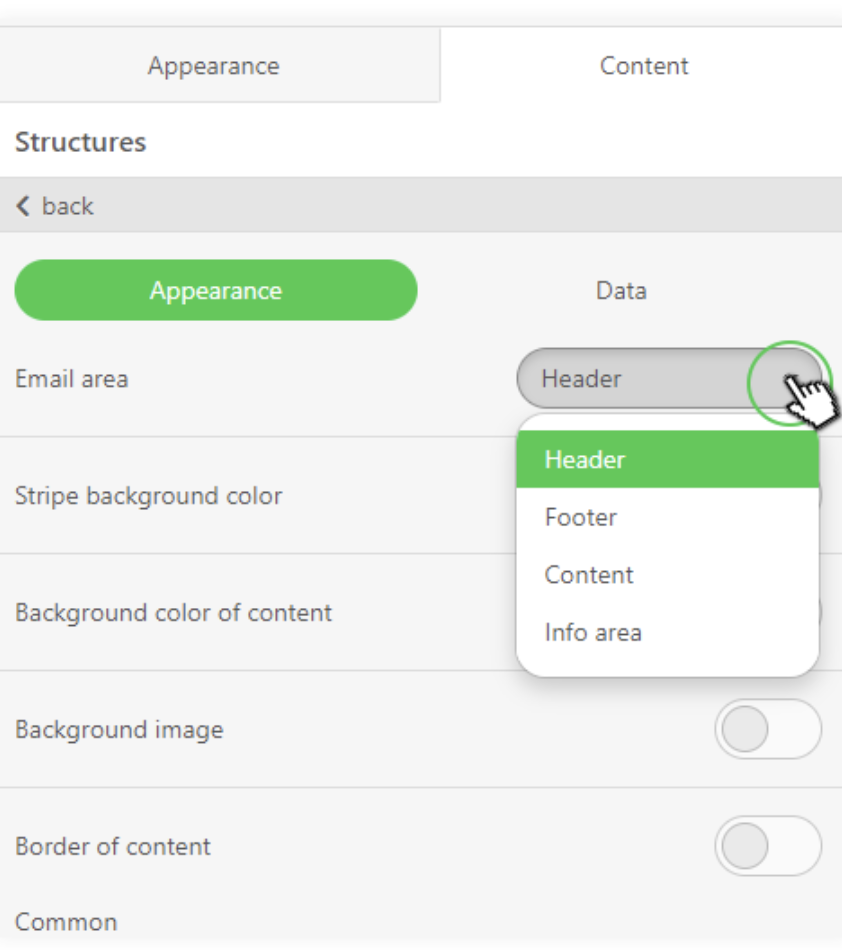Select the green Appearance pill button
Image resolution: width=842 pixels, height=950 pixels.
216,290
